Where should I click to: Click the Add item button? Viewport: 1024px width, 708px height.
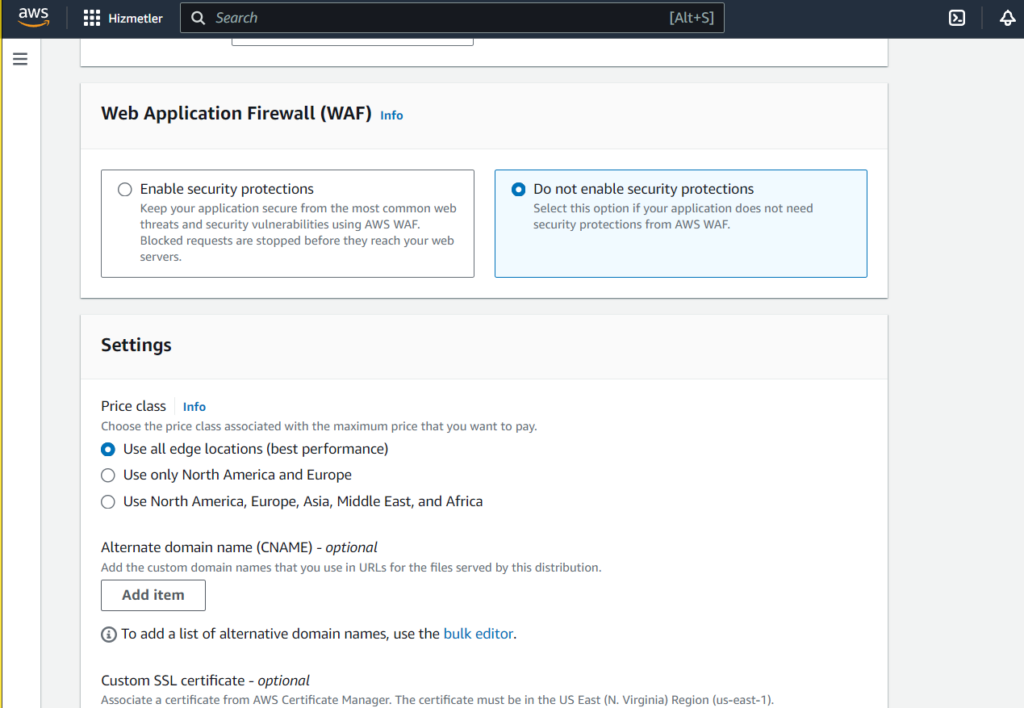click(x=153, y=595)
